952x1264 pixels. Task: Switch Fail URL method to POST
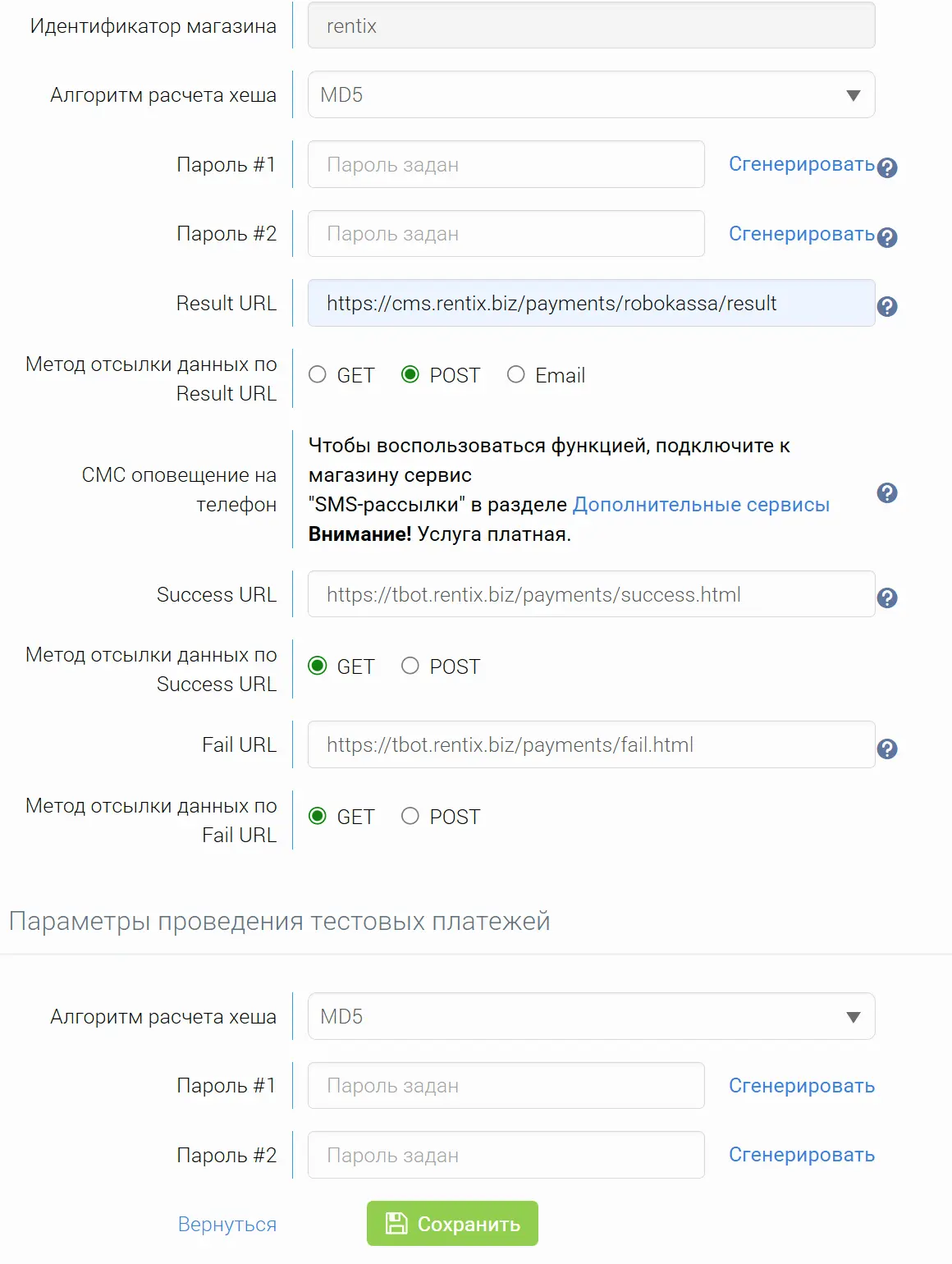pos(410,816)
